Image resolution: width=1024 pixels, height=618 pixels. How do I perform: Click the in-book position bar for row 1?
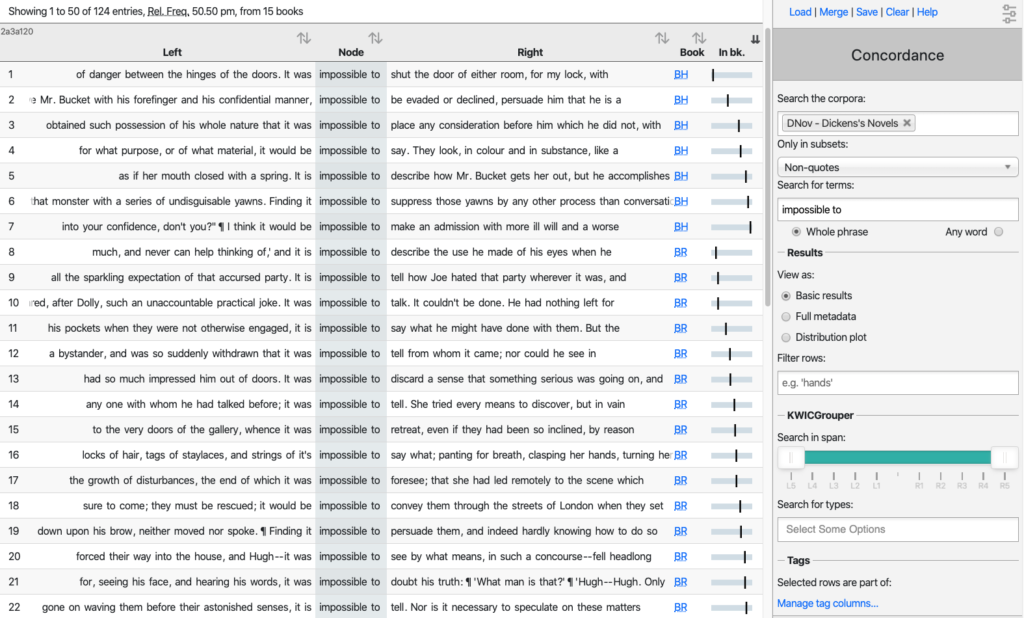pyautogui.click(x=731, y=75)
